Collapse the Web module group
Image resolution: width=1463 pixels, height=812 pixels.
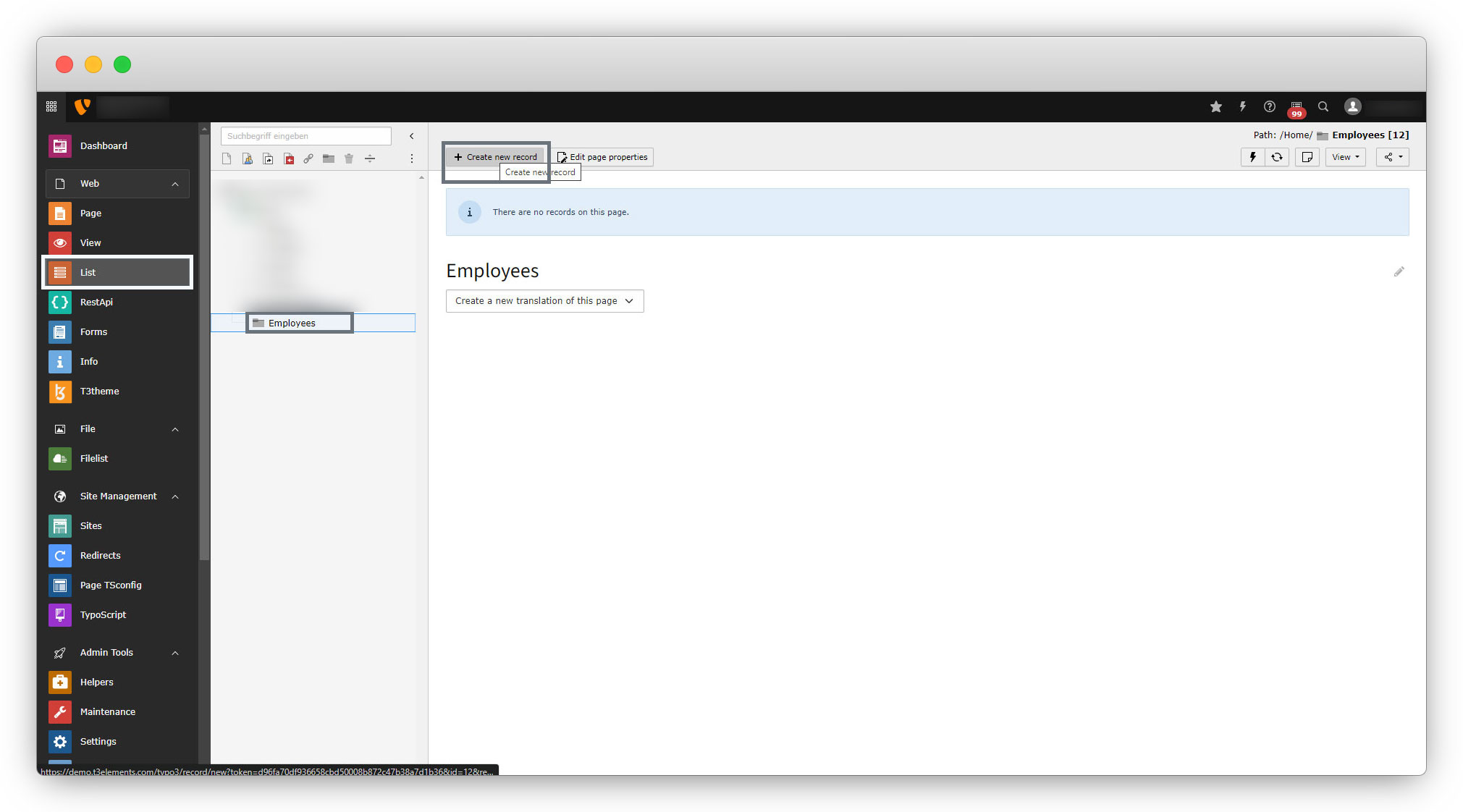pyautogui.click(x=174, y=184)
